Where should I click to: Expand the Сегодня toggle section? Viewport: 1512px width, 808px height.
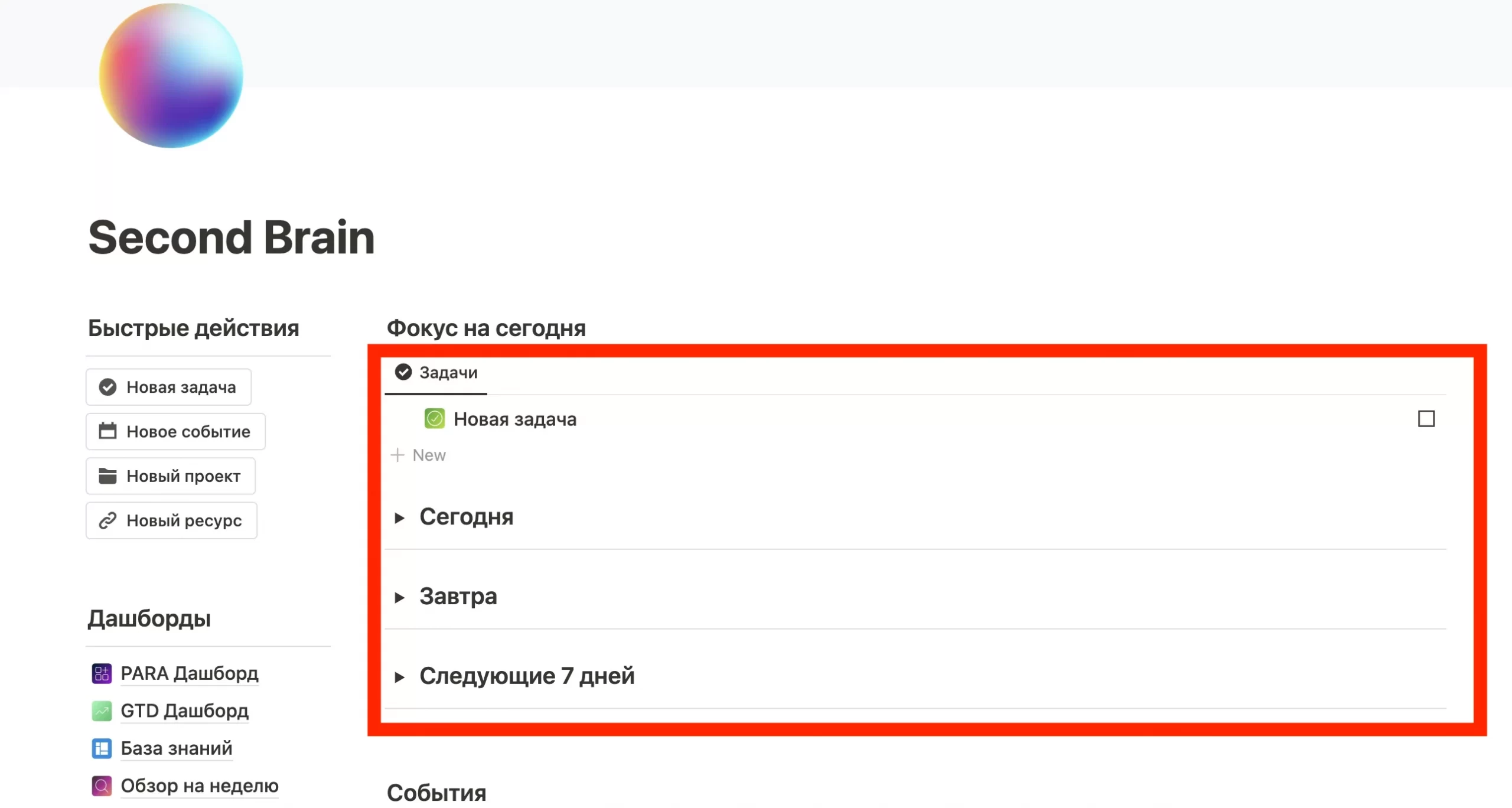click(400, 518)
